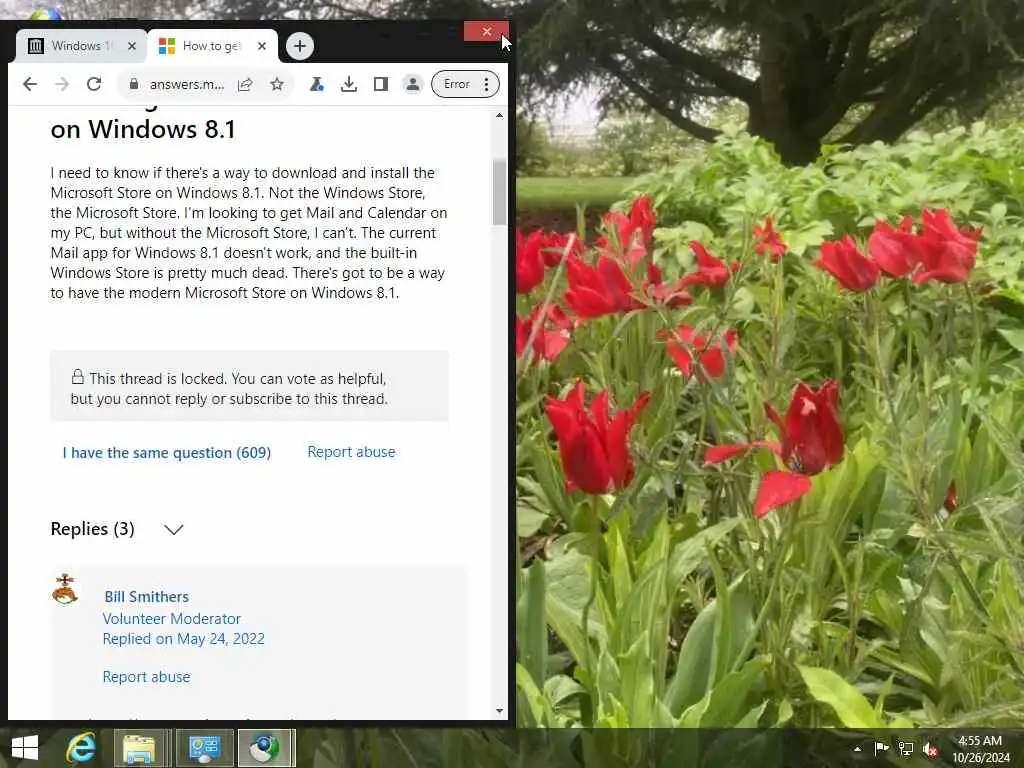Open a new tab with plus button
This screenshot has width=1024, height=768.
tap(300, 46)
